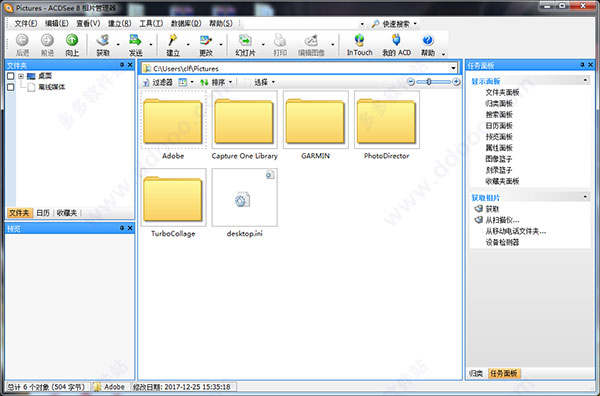The height and width of the screenshot is (396, 600).
Task: Click the view mode icon beside 过滤器
Action: (183, 82)
